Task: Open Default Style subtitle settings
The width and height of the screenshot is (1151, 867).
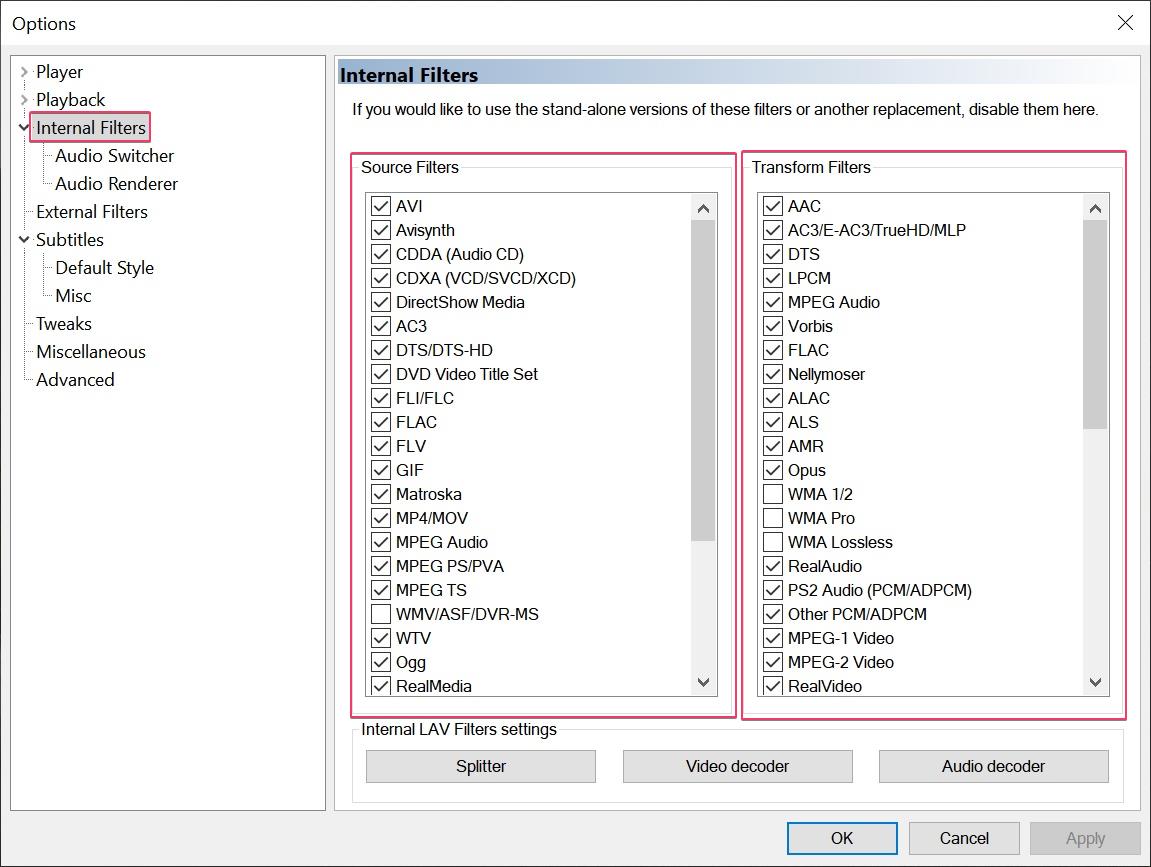Action: click(x=105, y=268)
